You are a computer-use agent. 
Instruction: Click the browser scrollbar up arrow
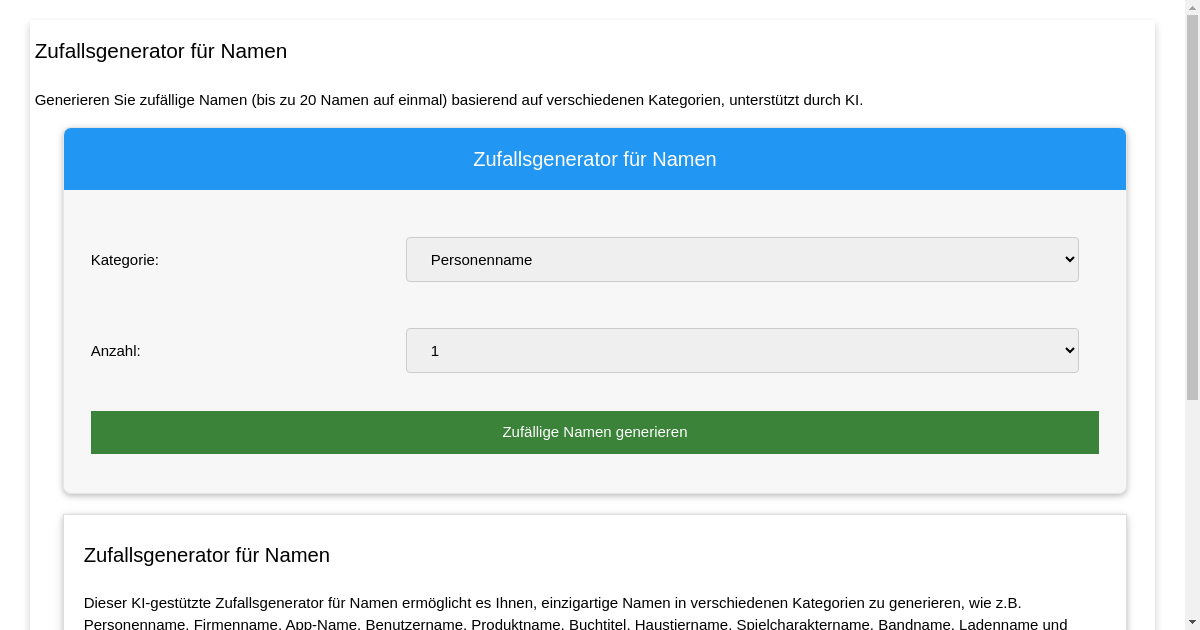pos(1193,7)
